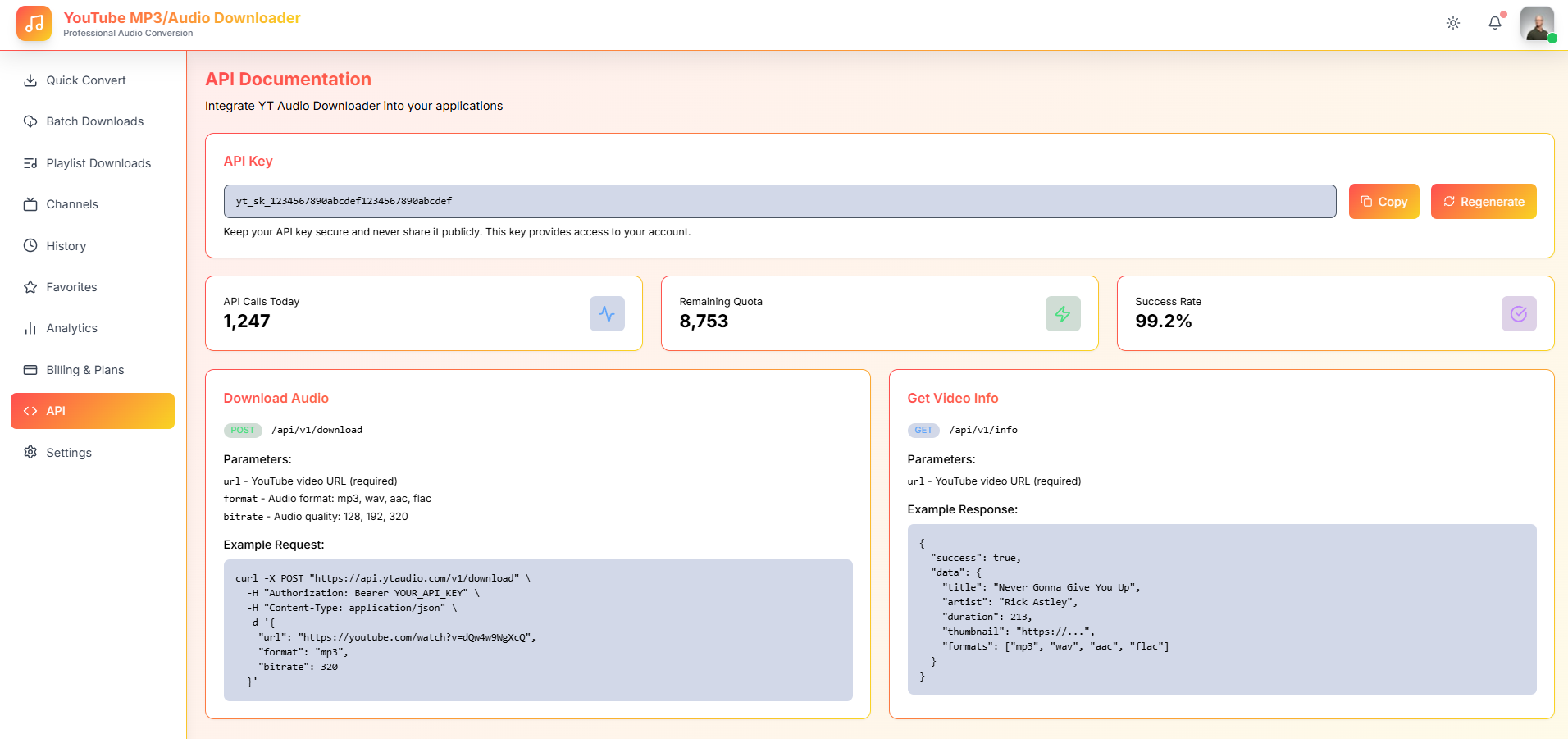The height and width of the screenshot is (739, 1568).
Task: Navigate to Channels
Action: tap(72, 204)
